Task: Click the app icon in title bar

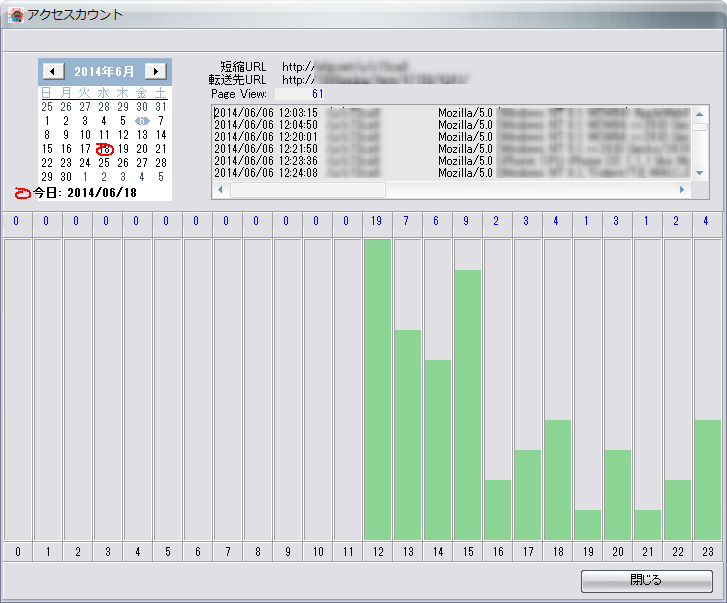Action: [15, 15]
